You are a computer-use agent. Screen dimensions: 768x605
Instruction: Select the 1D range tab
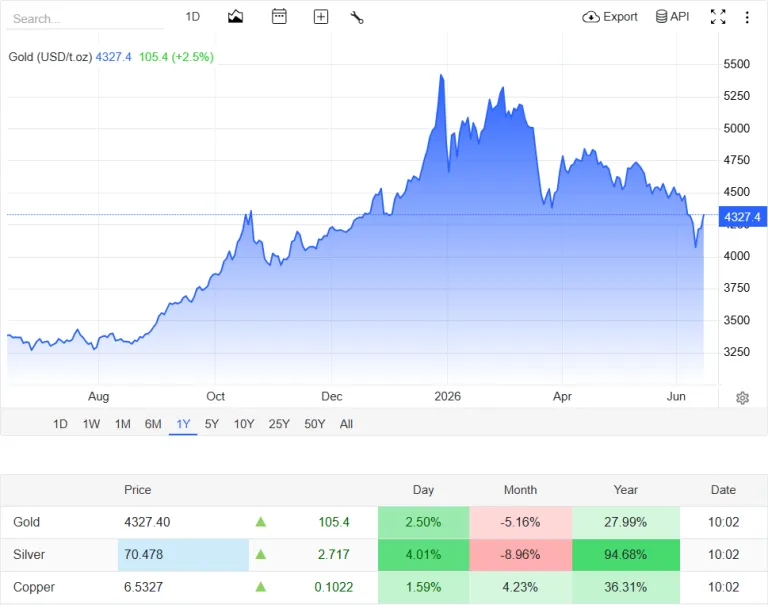[60, 424]
